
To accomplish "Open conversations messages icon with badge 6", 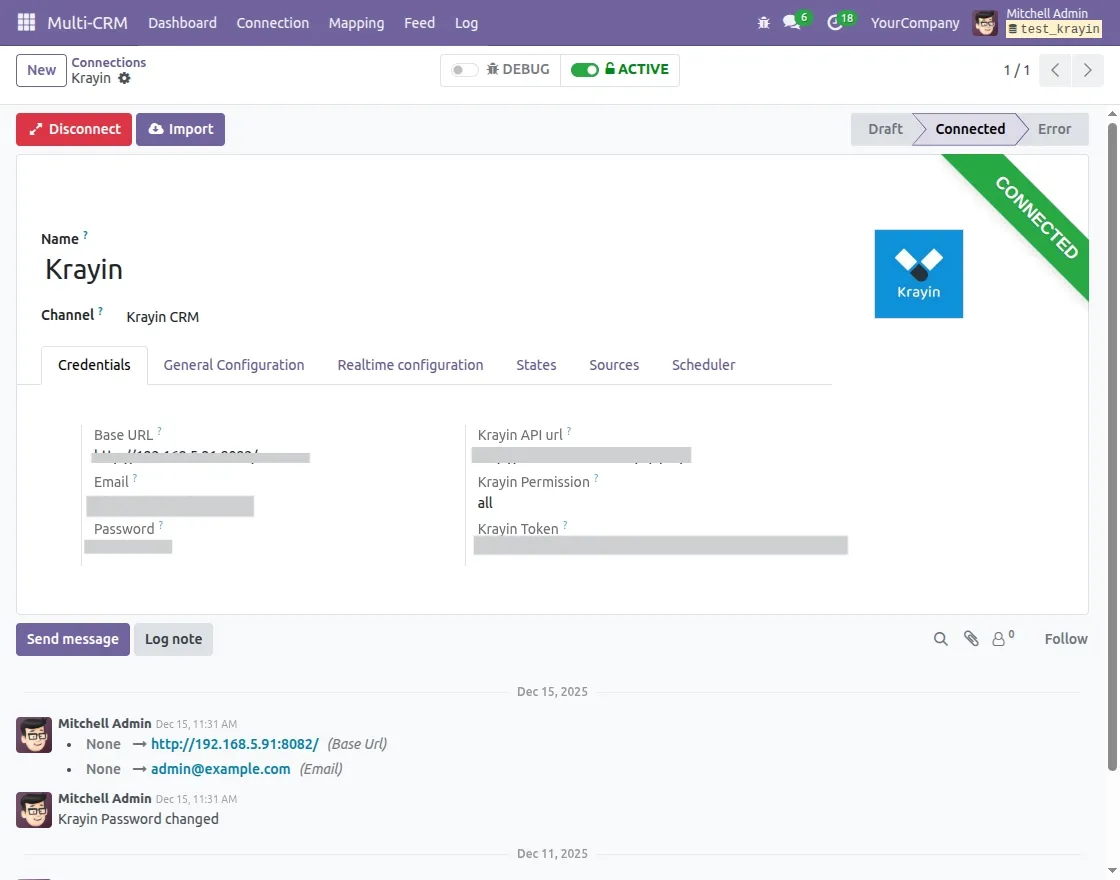I will pyautogui.click(x=791, y=22).
